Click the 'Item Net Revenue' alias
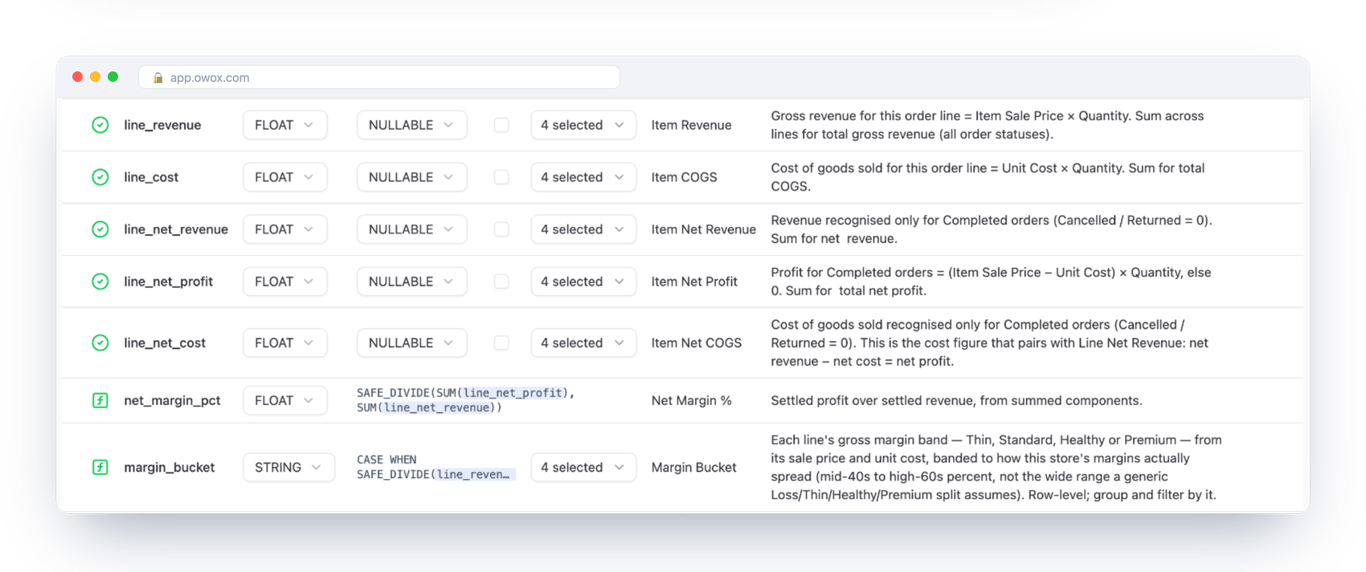The width and height of the screenshot is (1366, 572). tap(703, 229)
